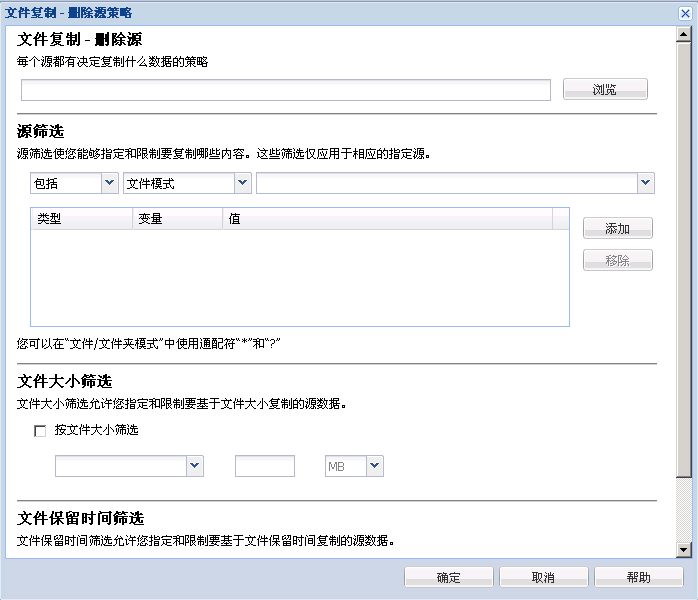Click the scrollbar down arrow
This screenshot has width=698, height=600.
tap(683, 550)
